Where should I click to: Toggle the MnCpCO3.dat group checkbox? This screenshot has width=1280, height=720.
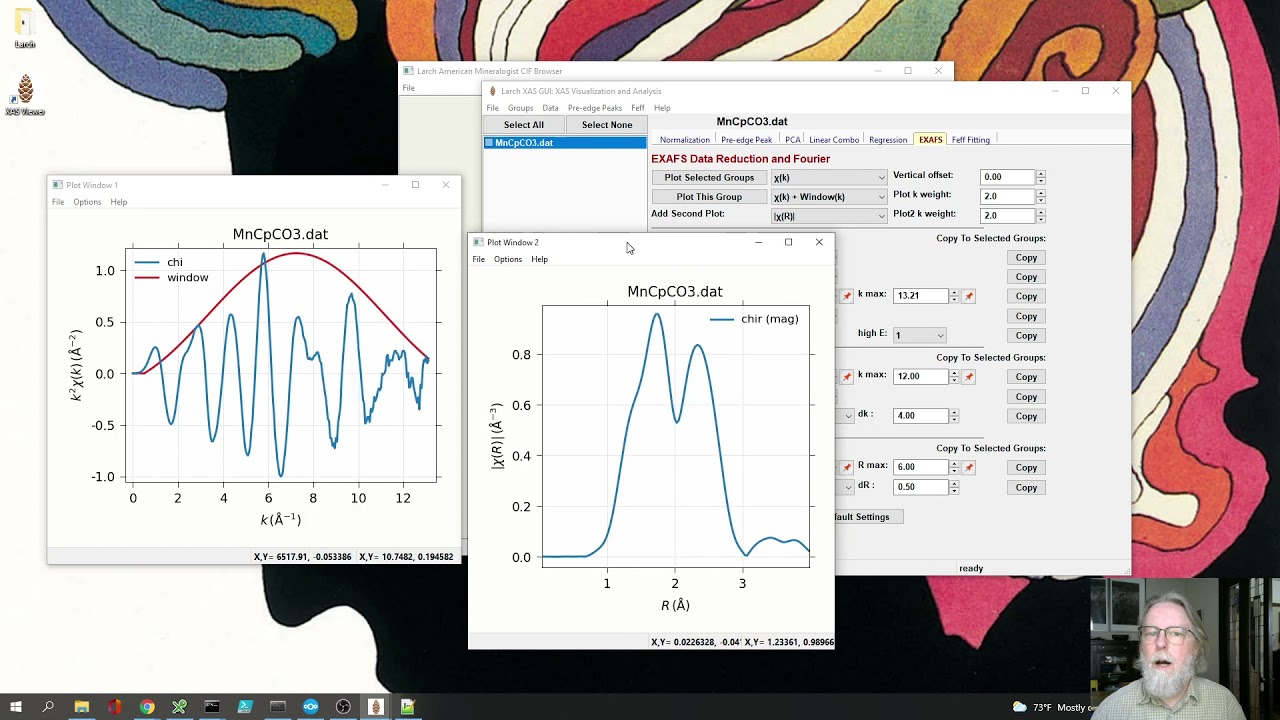tap(489, 143)
